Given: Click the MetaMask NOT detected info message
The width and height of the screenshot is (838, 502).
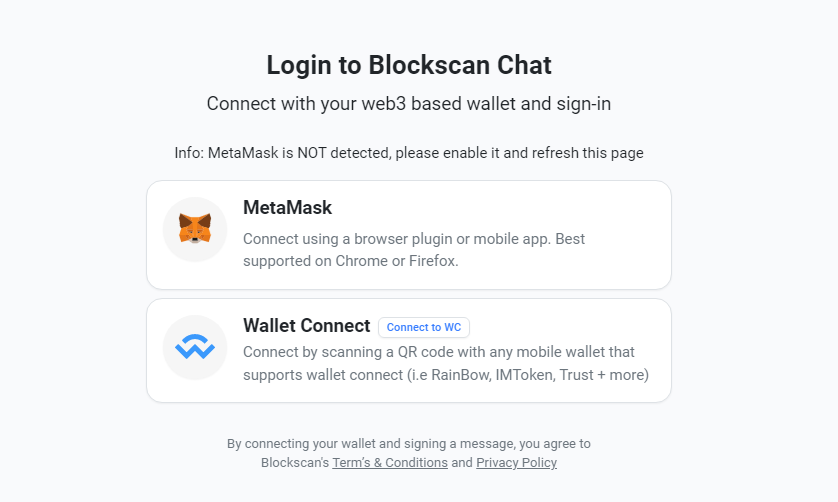Looking at the screenshot, I should (409, 153).
